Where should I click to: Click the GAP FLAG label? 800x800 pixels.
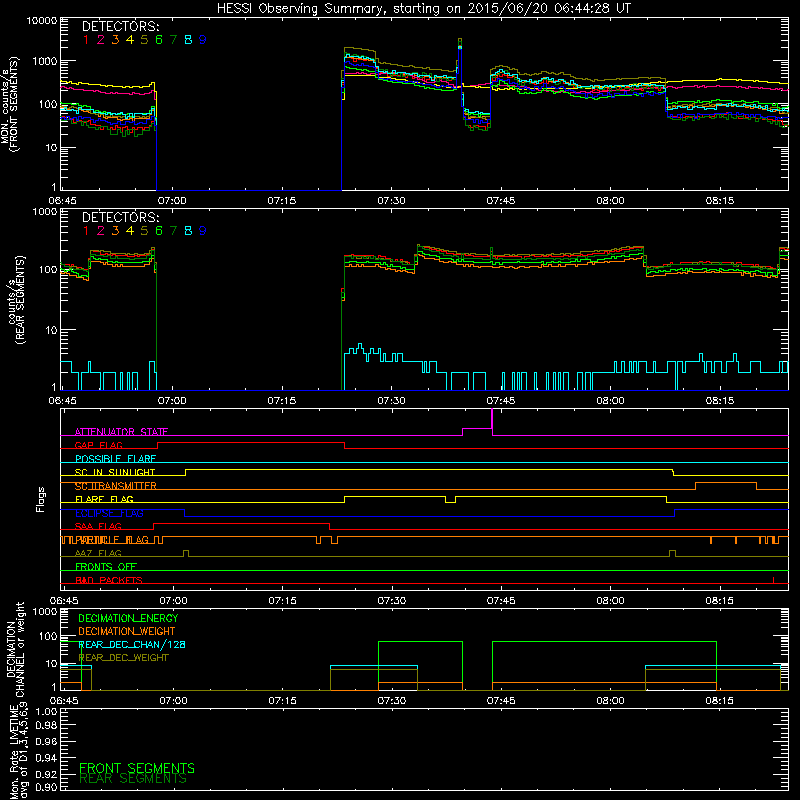click(98, 445)
